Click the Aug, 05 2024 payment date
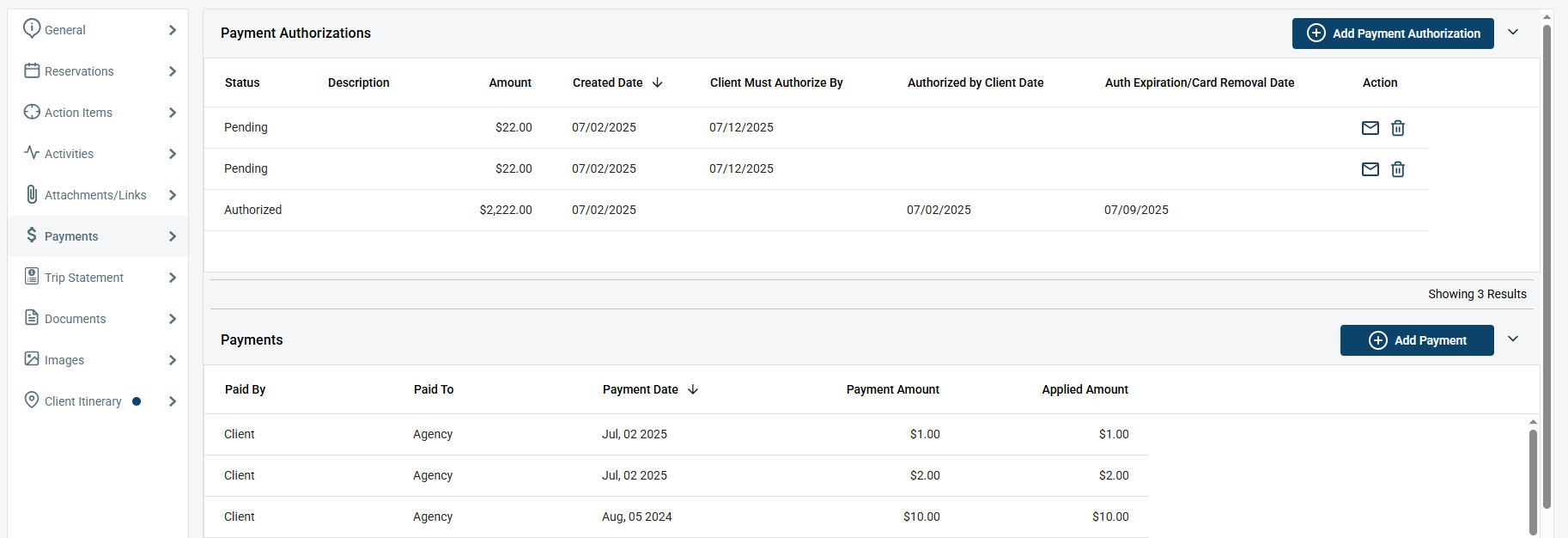Screen dimensions: 1568x538 (x=637, y=517)
